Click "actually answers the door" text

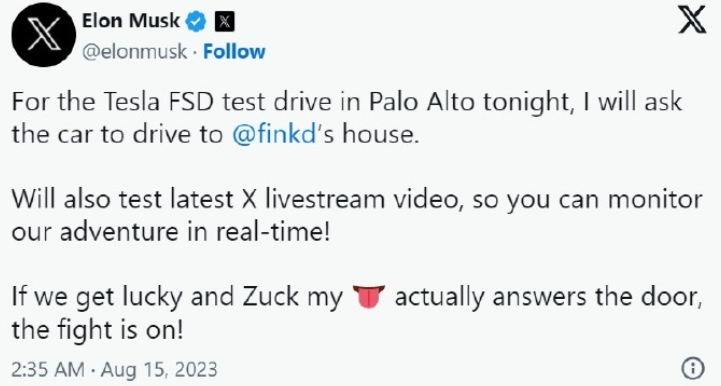point(549,298)
